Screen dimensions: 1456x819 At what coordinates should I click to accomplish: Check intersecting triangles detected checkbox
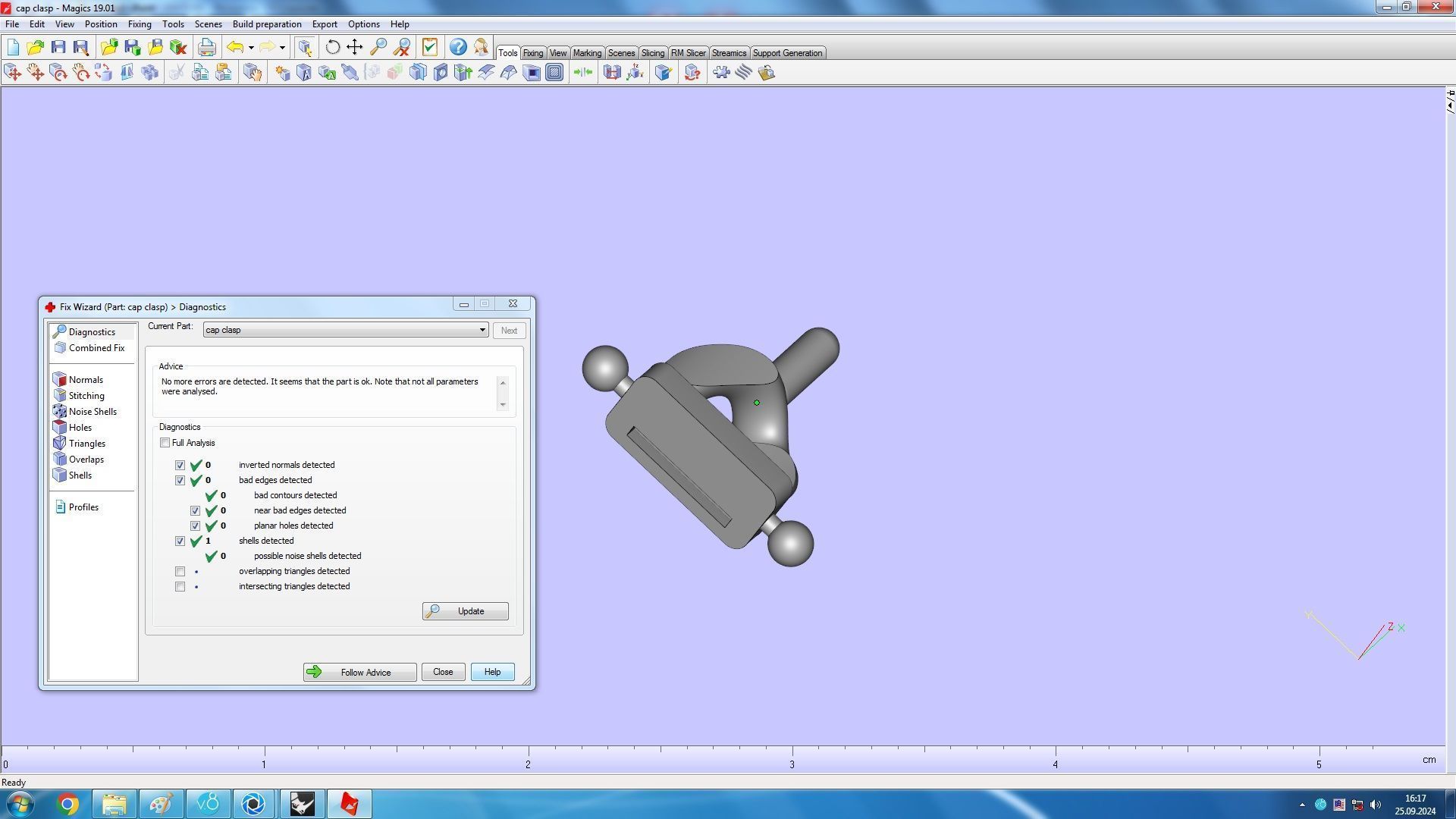(x=180, y=586)
